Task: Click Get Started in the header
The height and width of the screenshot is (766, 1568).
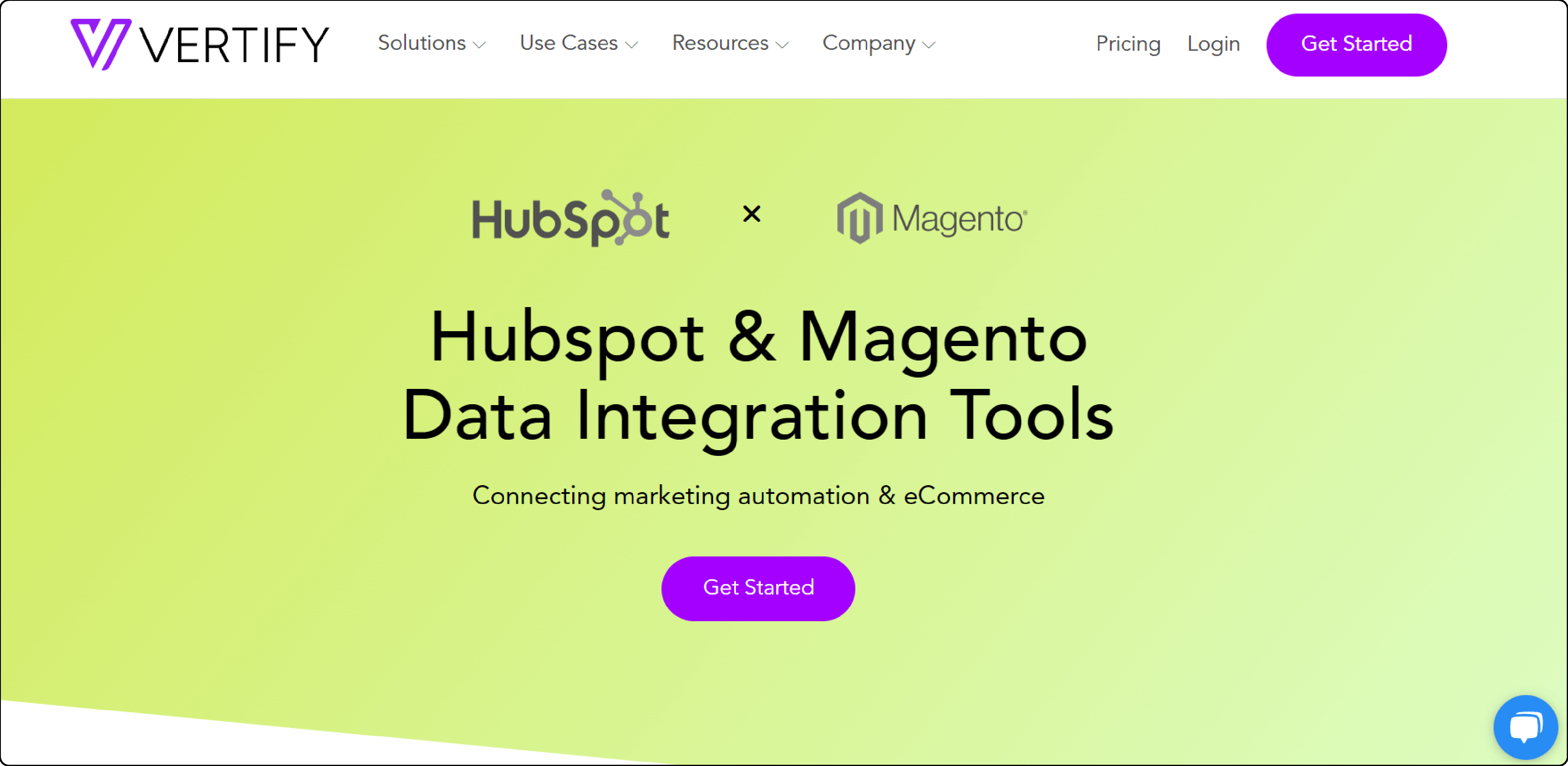Action: point(1356,45)
